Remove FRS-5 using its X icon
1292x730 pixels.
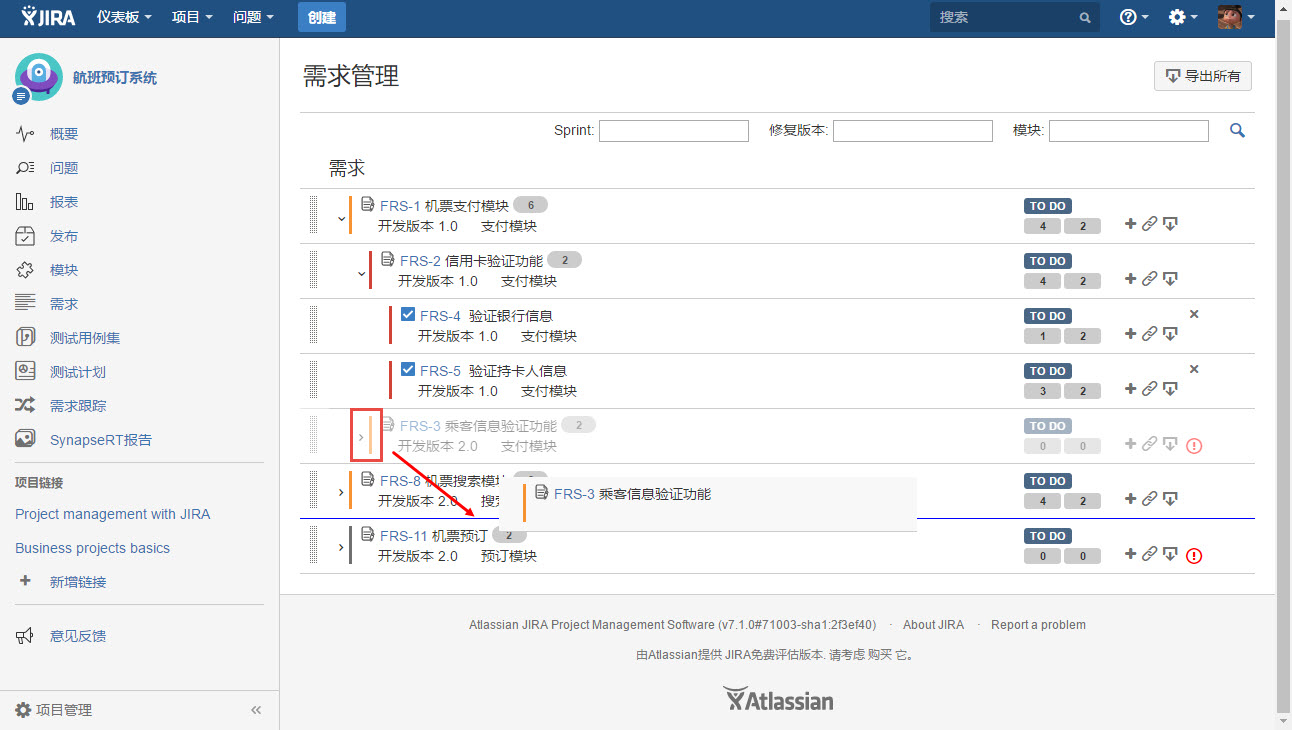(1194, 369)
